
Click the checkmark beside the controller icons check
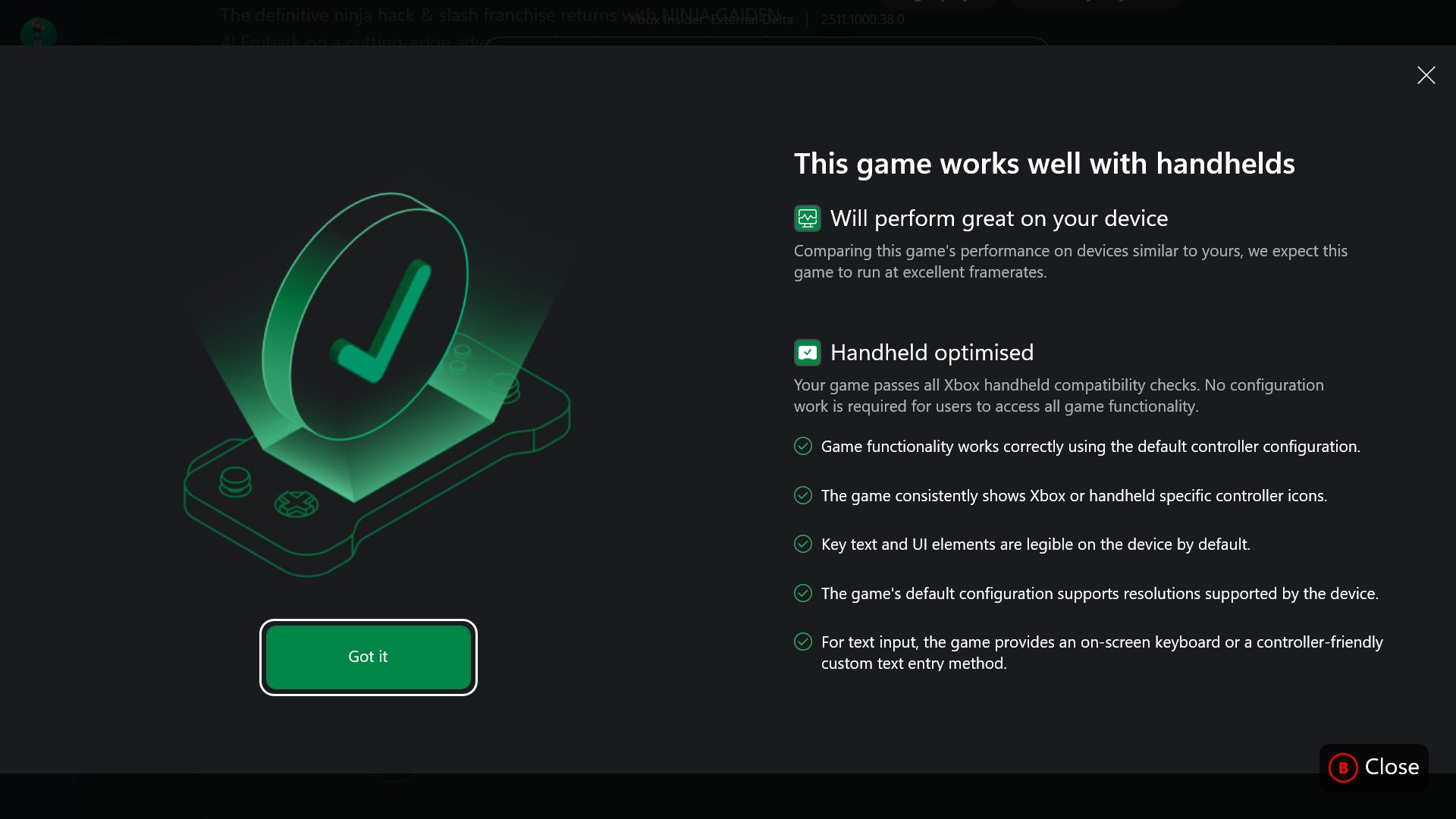(x=803, y=495)
